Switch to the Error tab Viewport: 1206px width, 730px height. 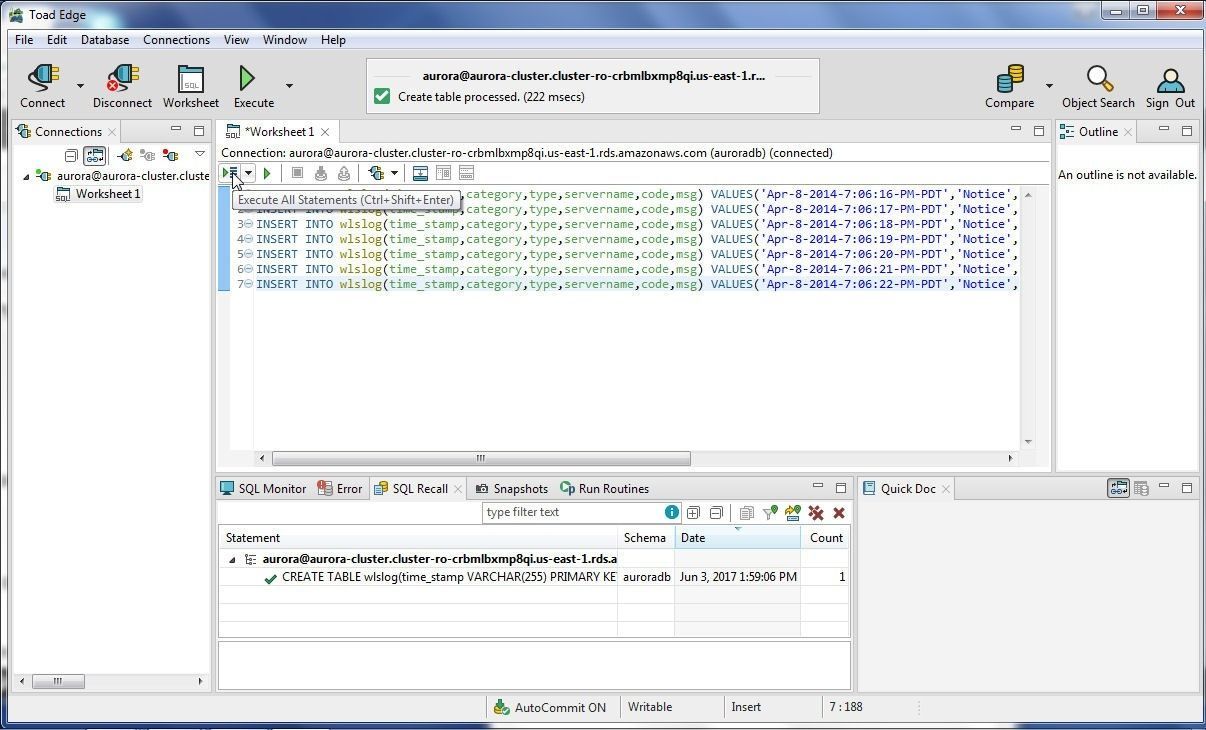click(340, 489)
